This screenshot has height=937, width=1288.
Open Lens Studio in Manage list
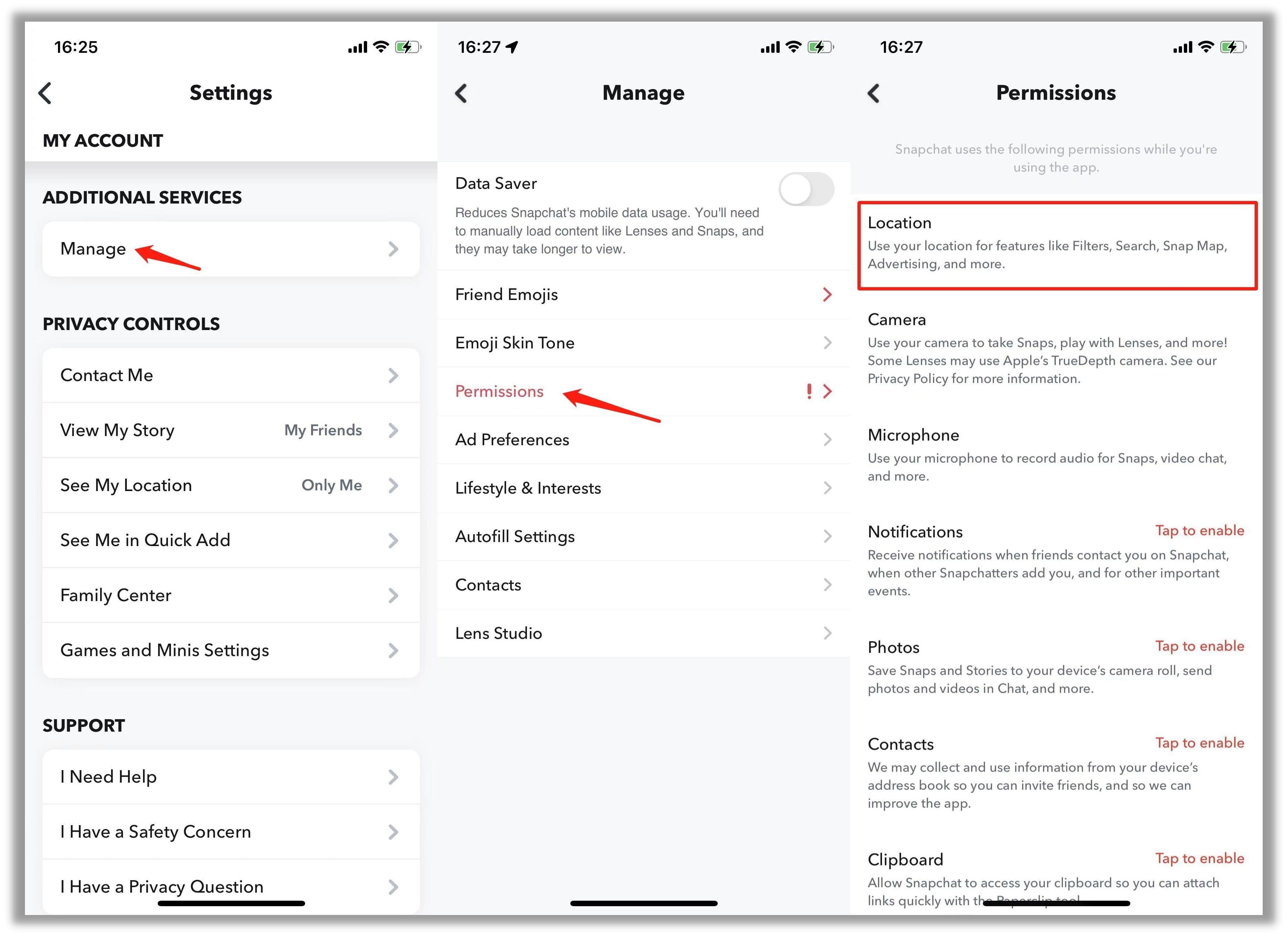643,634
